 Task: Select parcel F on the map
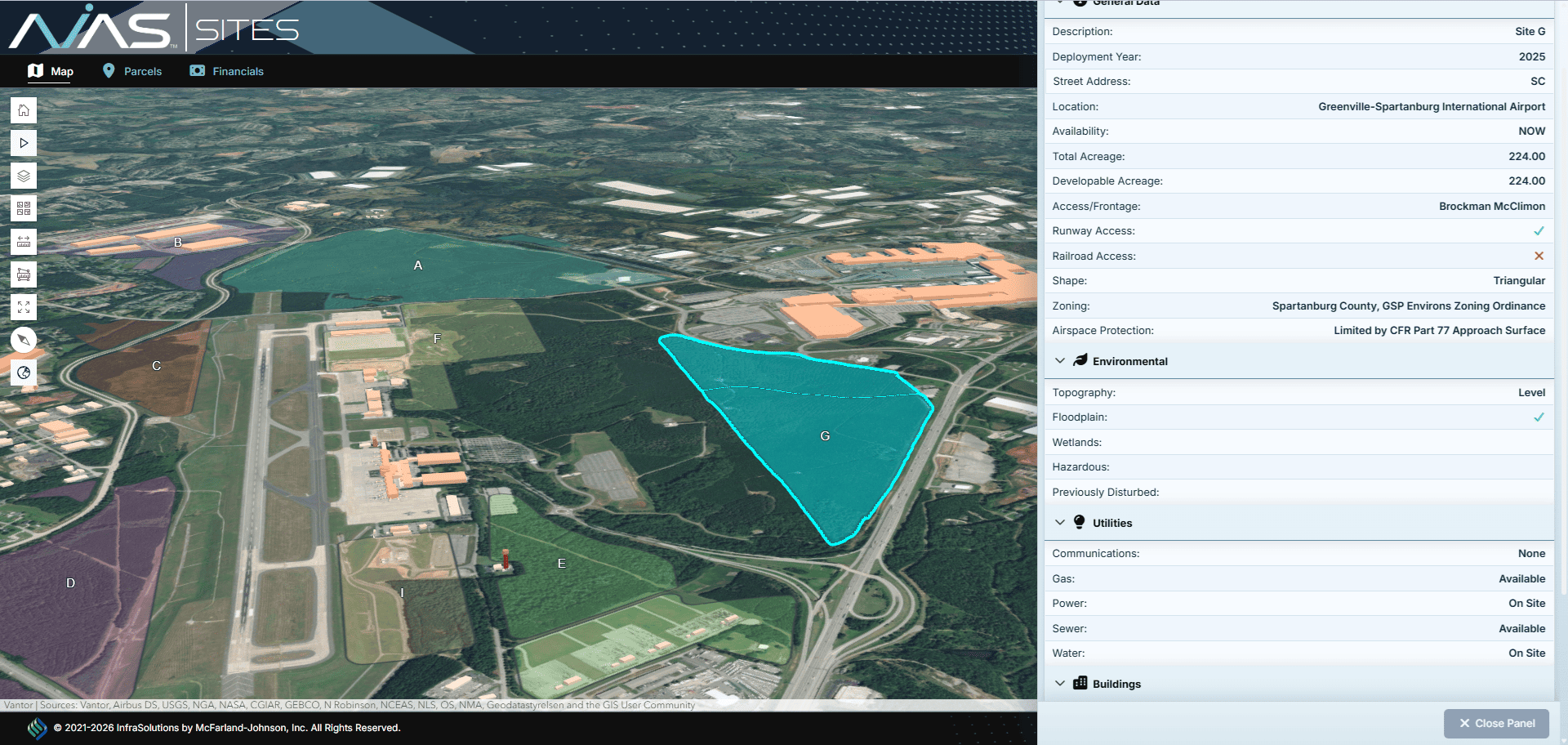click(437, 338)
